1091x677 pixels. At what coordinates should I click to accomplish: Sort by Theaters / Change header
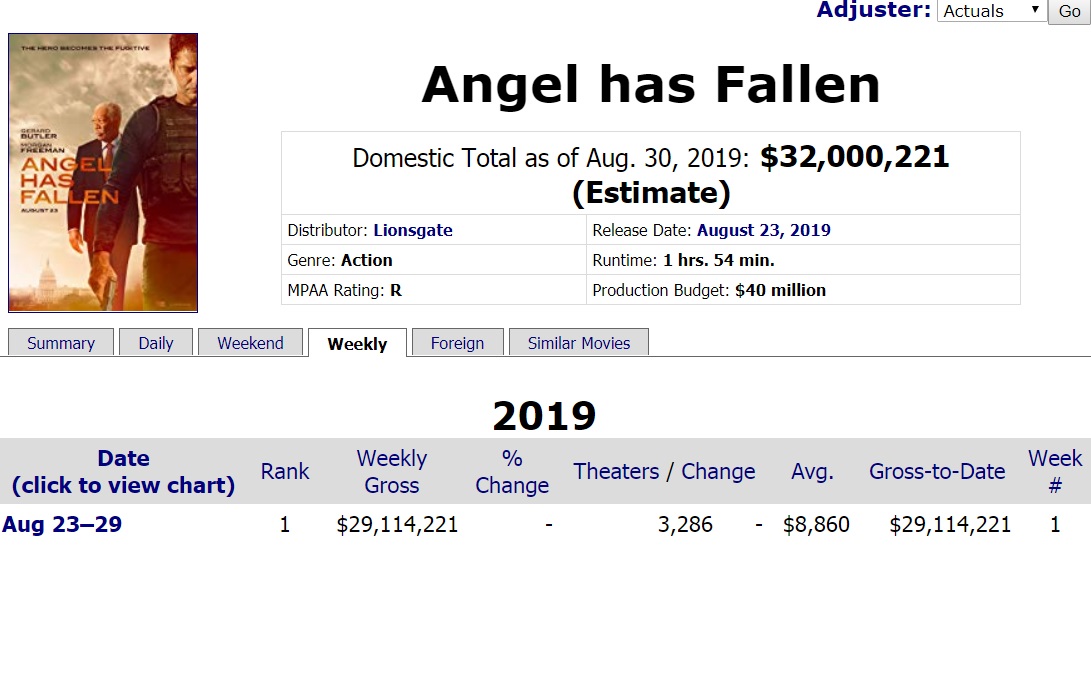664,471
